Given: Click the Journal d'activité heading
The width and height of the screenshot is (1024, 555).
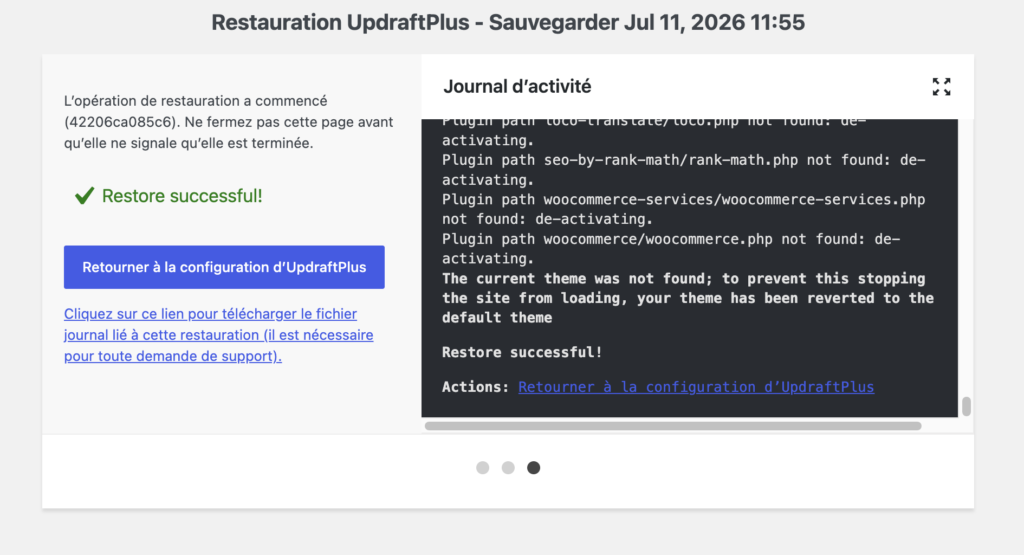Looking at the screenshot, I should (x=517, y=86).
